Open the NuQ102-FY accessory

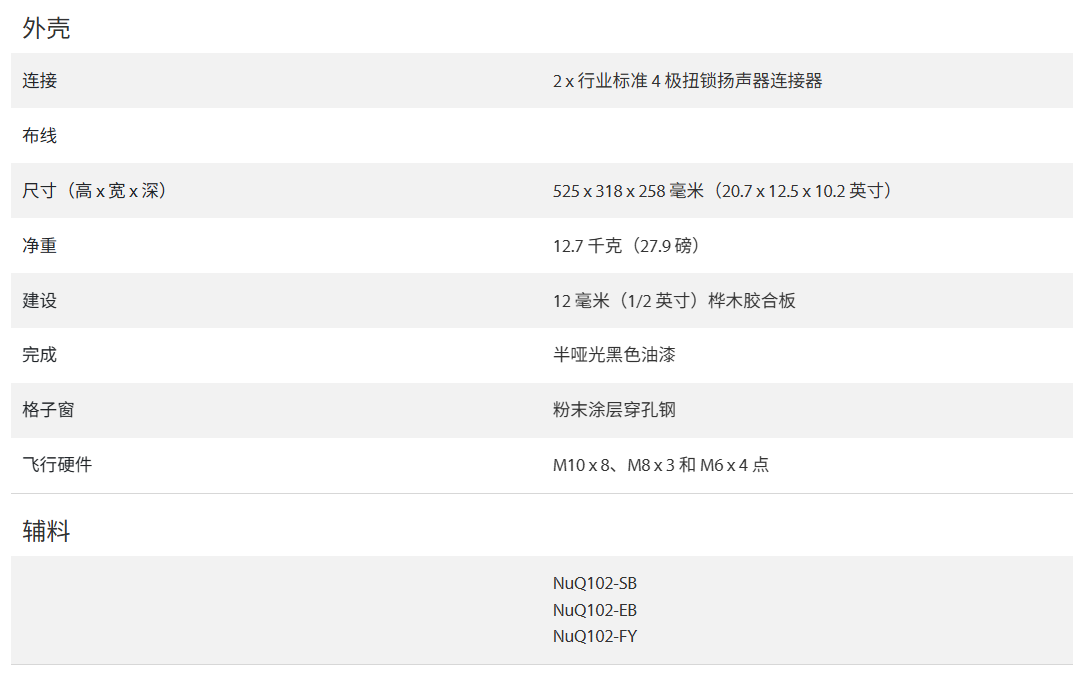(x=595, y=636)
